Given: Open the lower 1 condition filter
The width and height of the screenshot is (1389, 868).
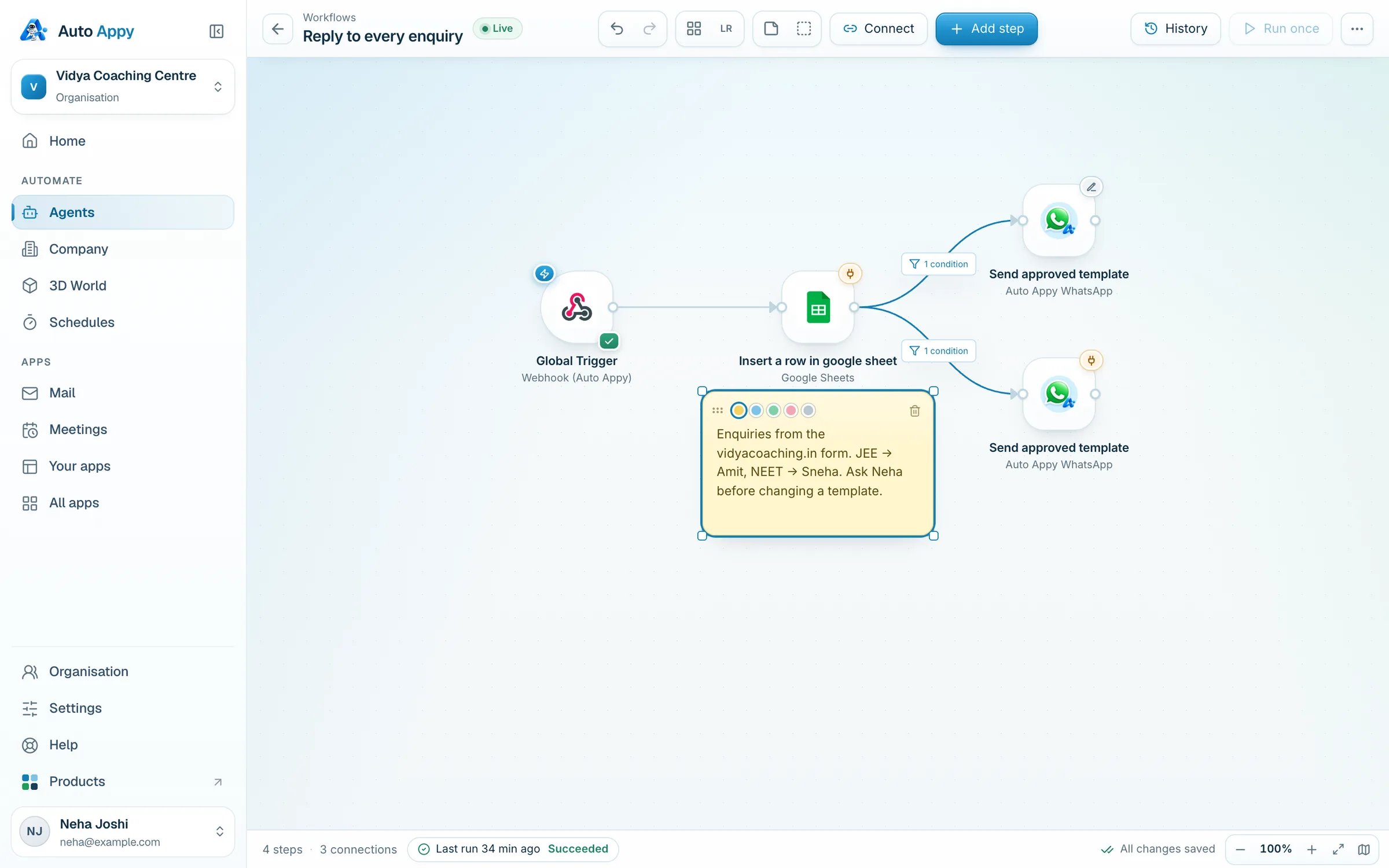Looking at the screenshot, I should tap(939, 351).
